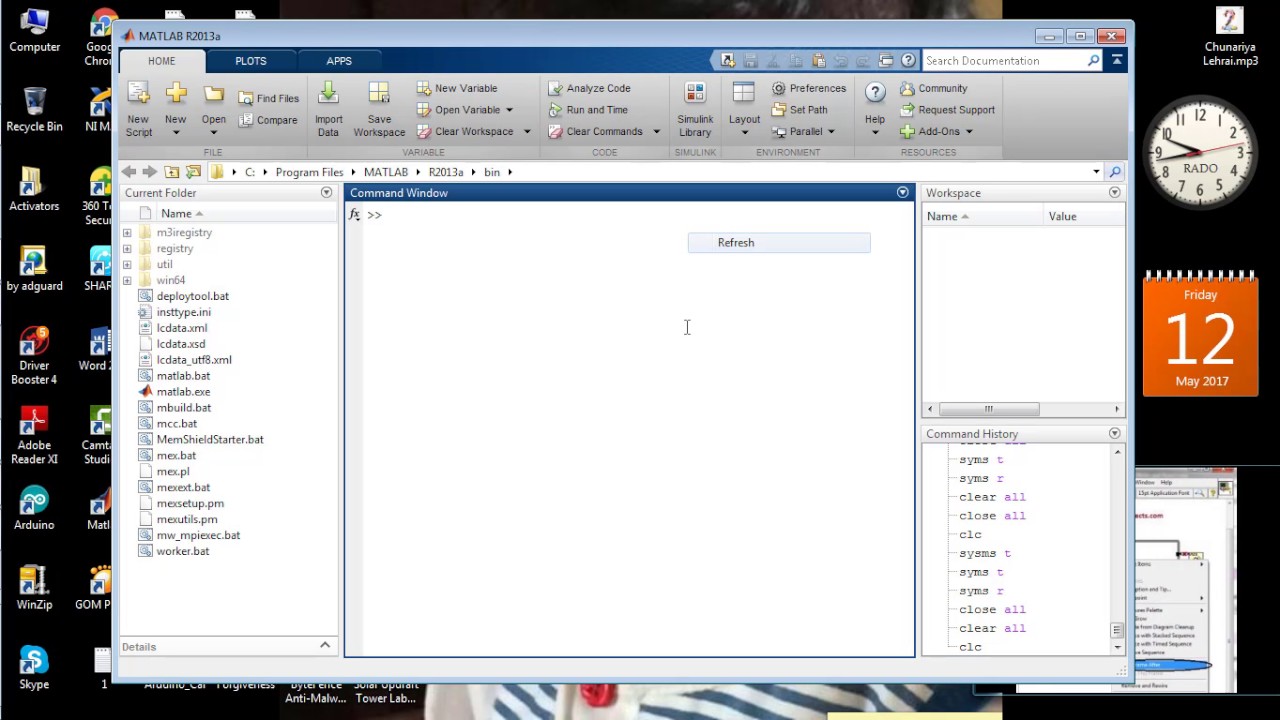
Task: Click Program Files in the path bar
Action: [309, 172]
